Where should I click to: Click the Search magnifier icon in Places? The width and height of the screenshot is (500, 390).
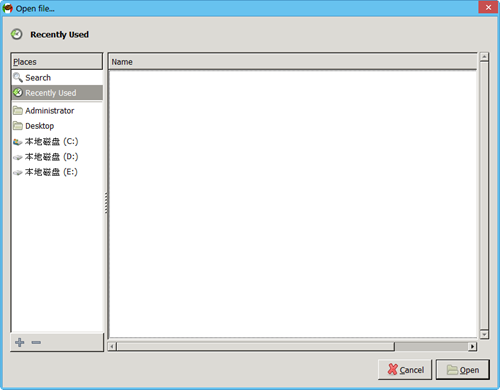click(18, 78)
